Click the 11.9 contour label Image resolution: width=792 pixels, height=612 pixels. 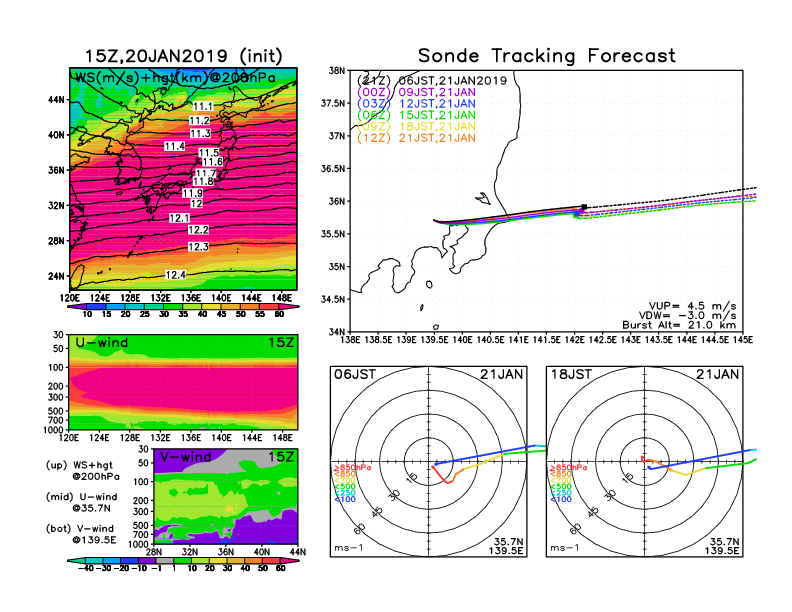(x=193, y=193)
